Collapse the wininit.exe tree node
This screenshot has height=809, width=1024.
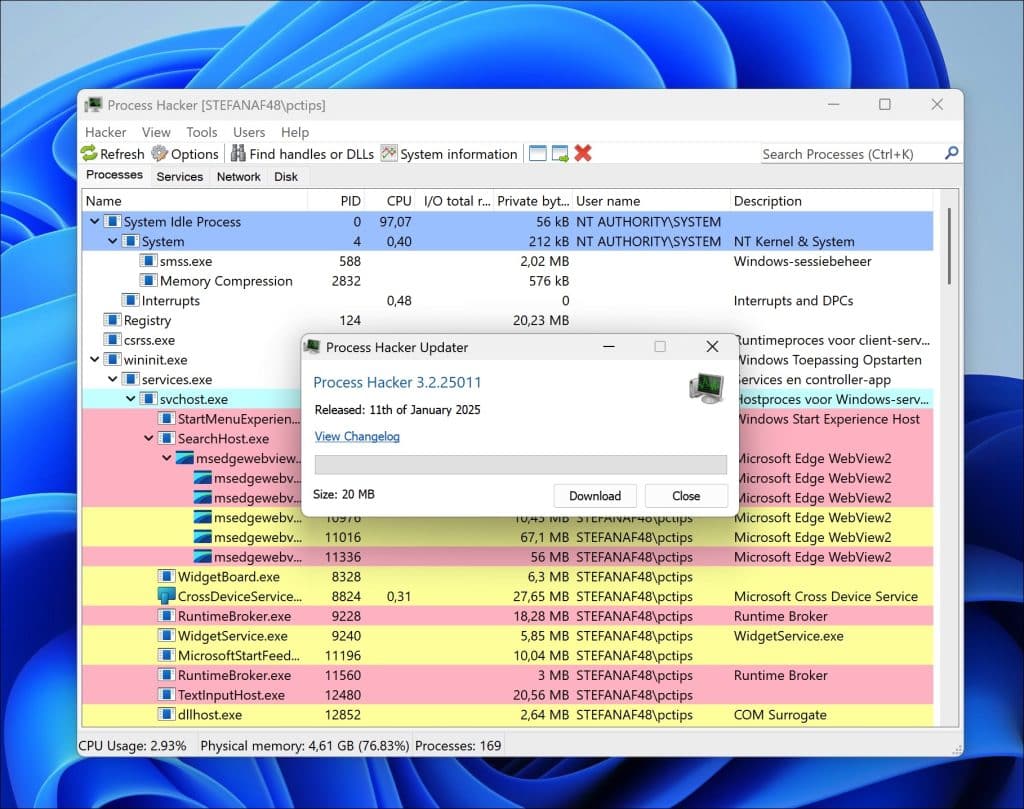tap(95, 360)
